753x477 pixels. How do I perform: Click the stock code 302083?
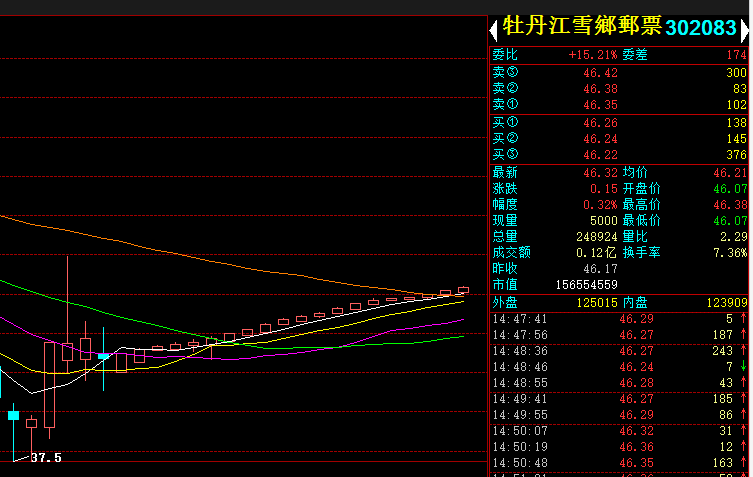point(701,28)
